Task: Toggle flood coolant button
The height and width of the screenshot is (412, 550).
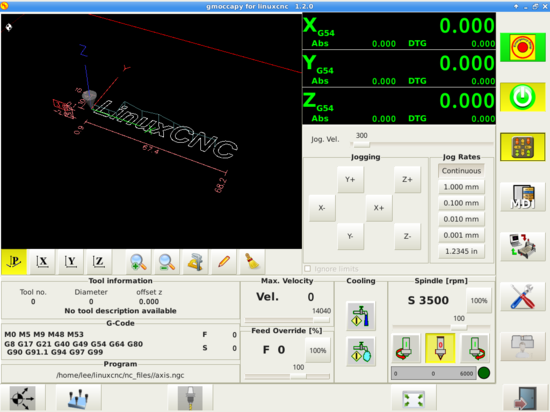Action: pos(361,316)
